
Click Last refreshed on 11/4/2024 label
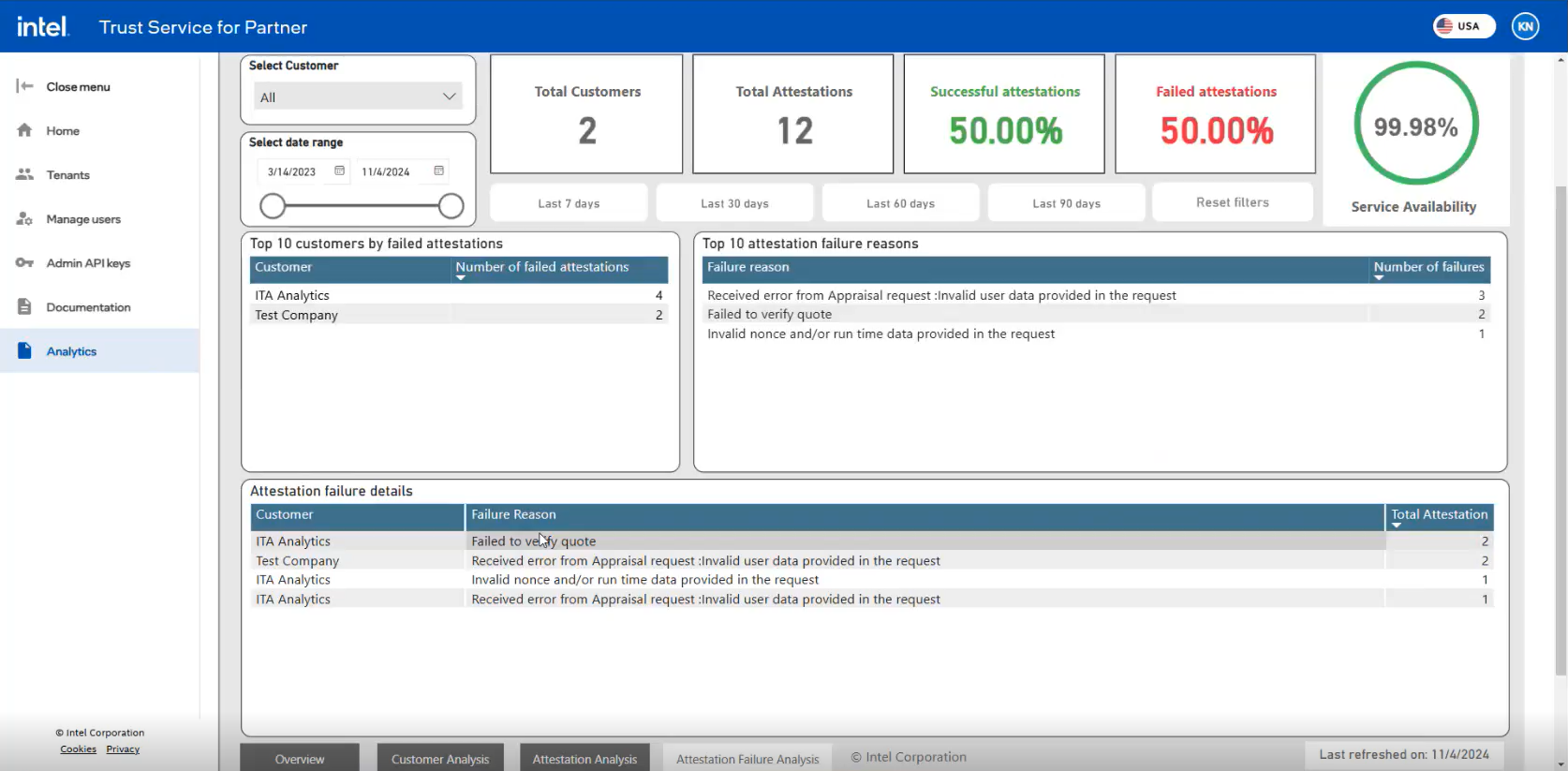point(1403,754)
